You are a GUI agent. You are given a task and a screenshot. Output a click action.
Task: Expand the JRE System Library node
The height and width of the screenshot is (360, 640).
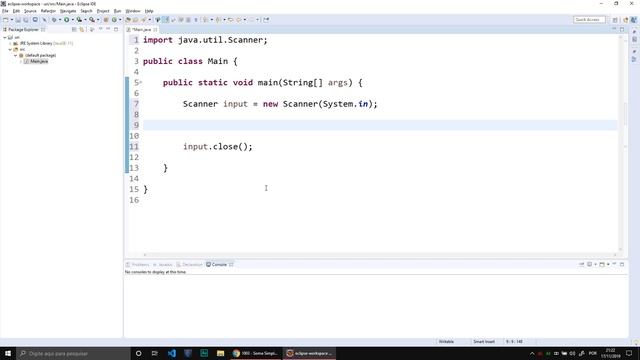click(10, 43)
